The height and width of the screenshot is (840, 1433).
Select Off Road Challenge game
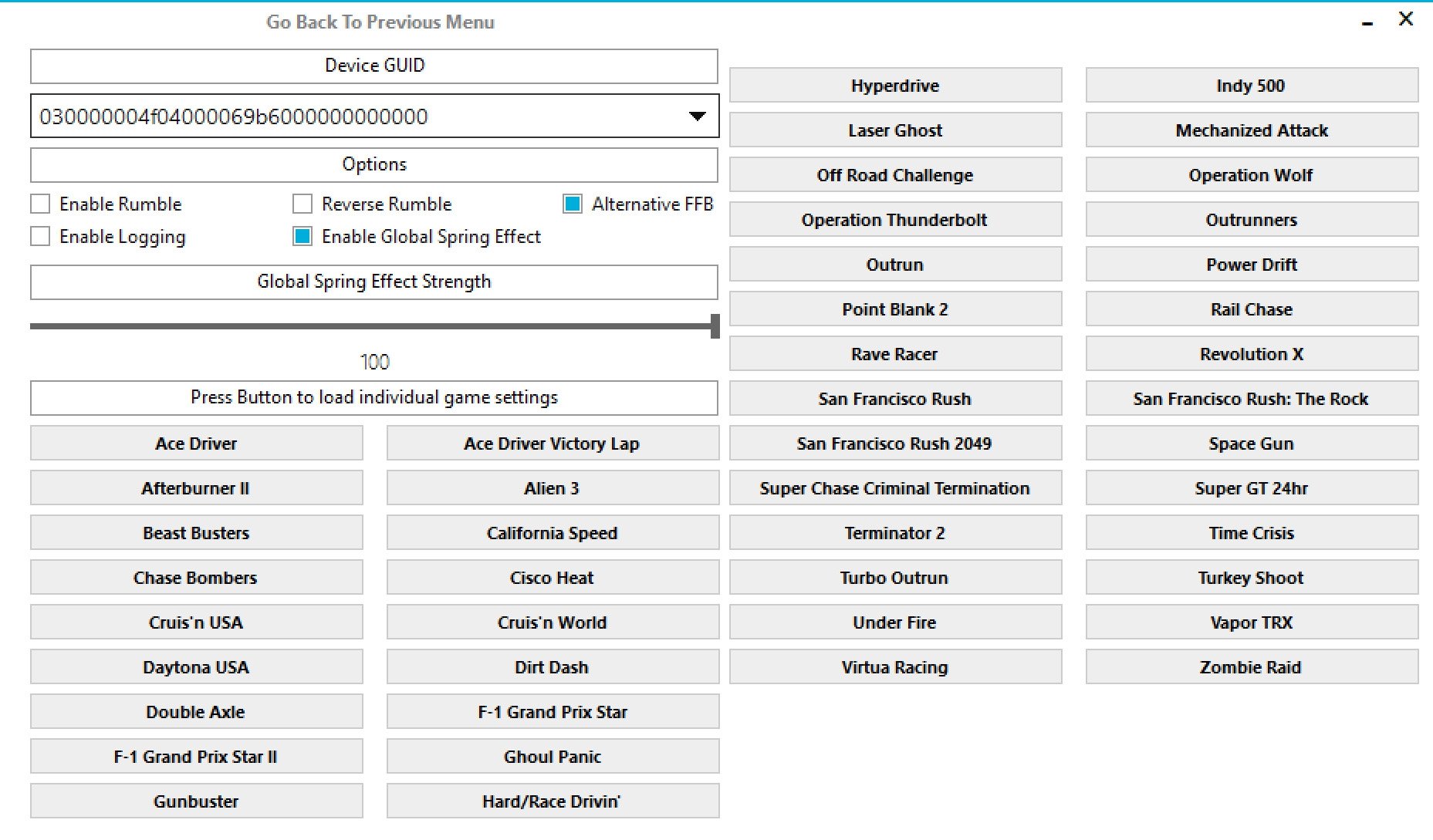pos(895,175)
